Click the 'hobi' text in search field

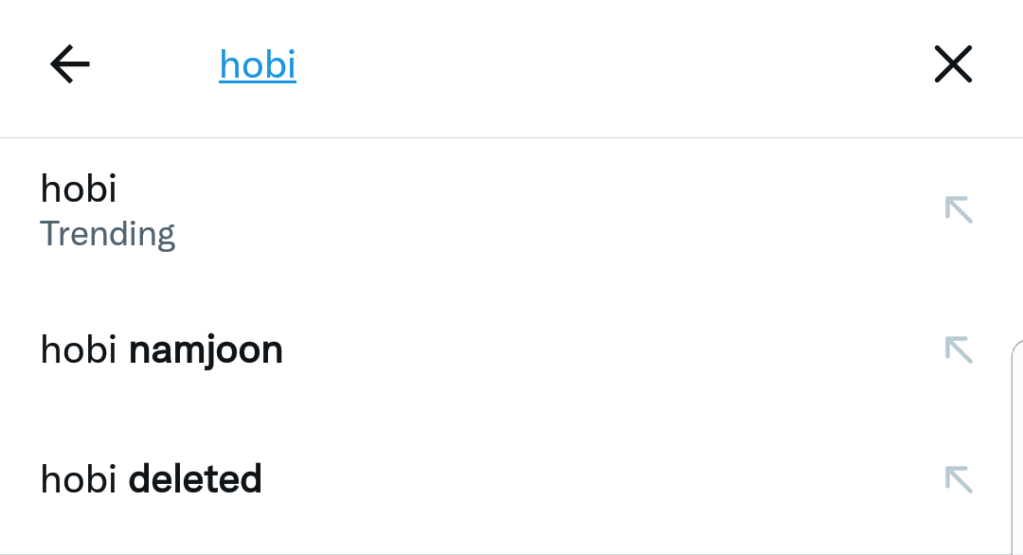tap(257, 66)
